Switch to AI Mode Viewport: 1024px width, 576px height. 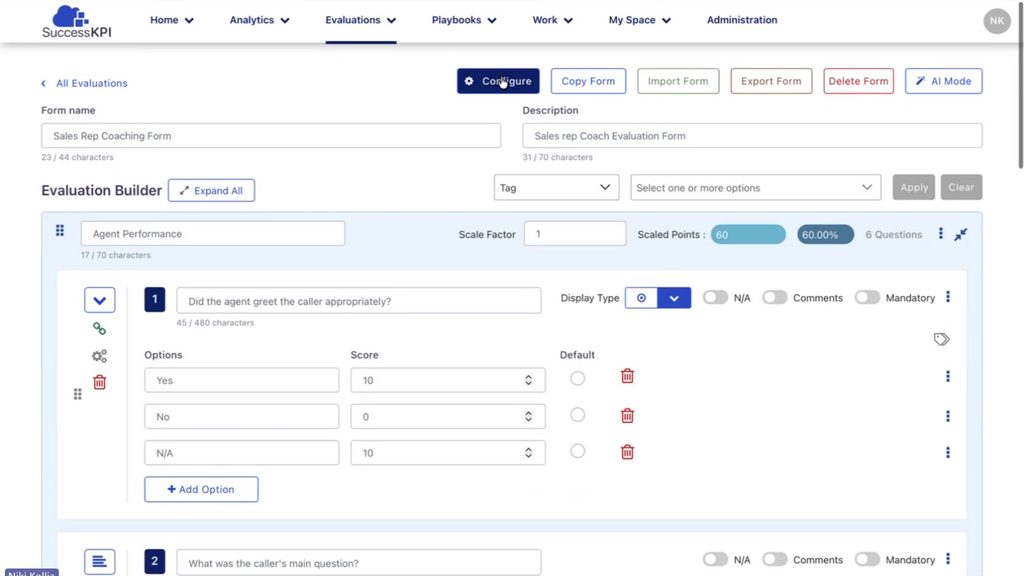[x=943, y=81]
